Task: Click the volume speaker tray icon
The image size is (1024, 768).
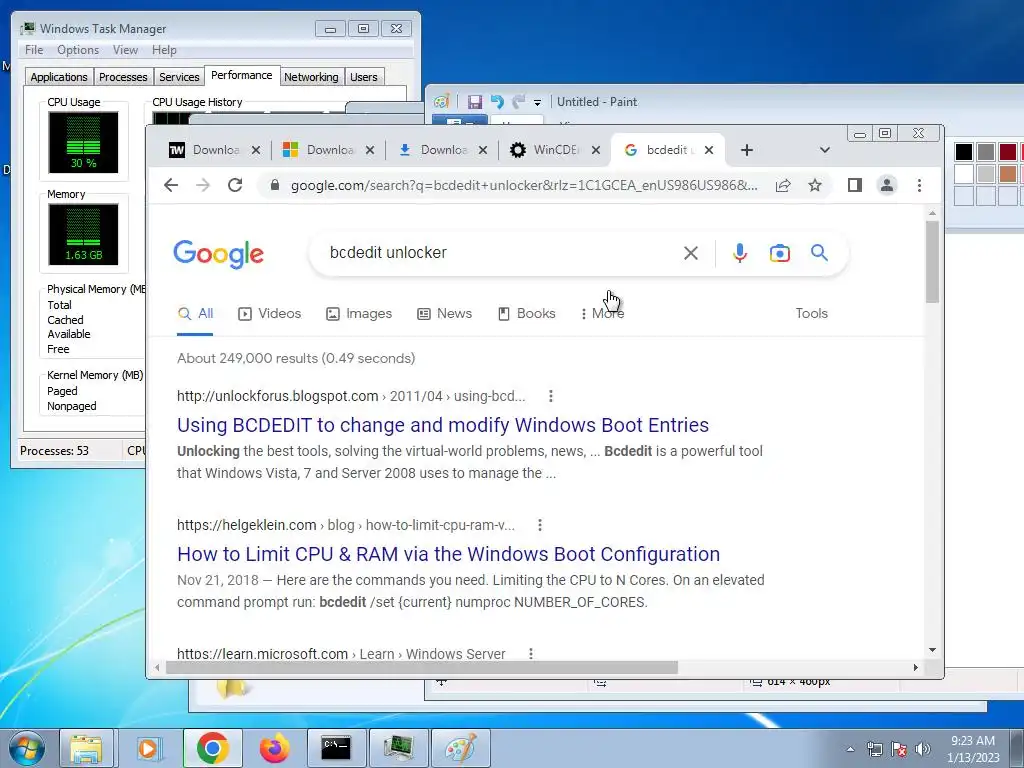Action: [x=923, y=749]
